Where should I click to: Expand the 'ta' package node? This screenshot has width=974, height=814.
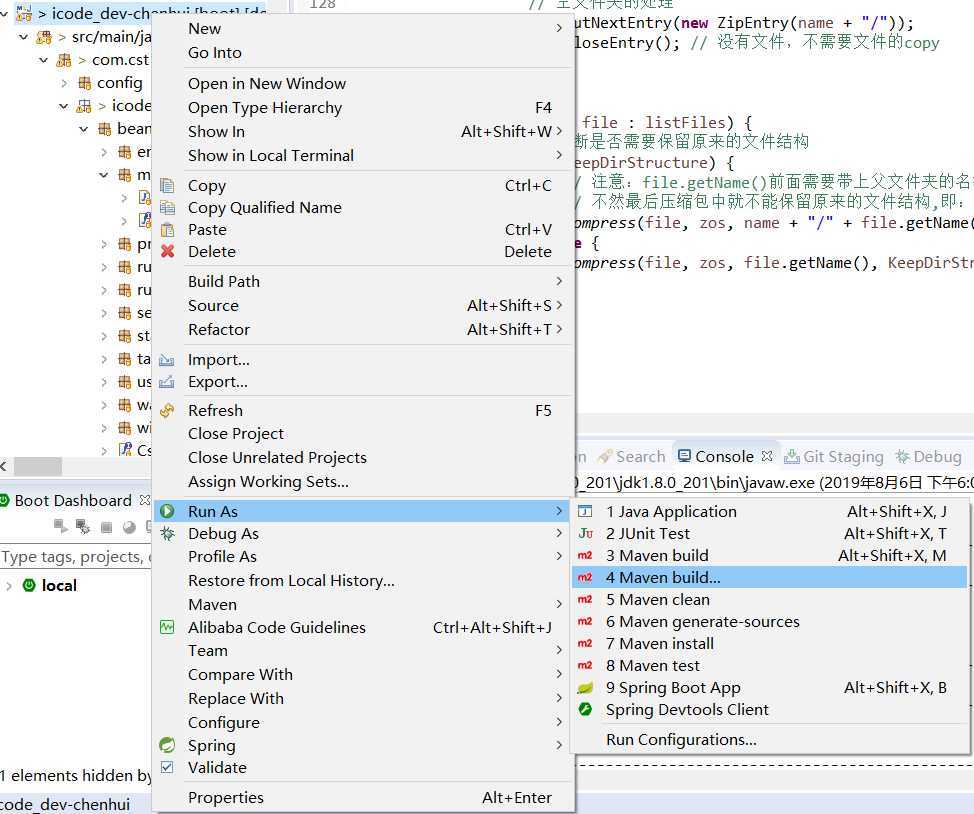pyautogui.click(x=104, y=359)
